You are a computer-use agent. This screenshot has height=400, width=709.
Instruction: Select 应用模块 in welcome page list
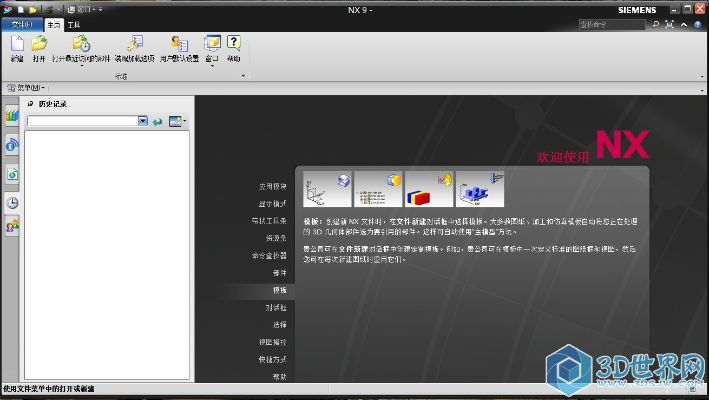273,186
